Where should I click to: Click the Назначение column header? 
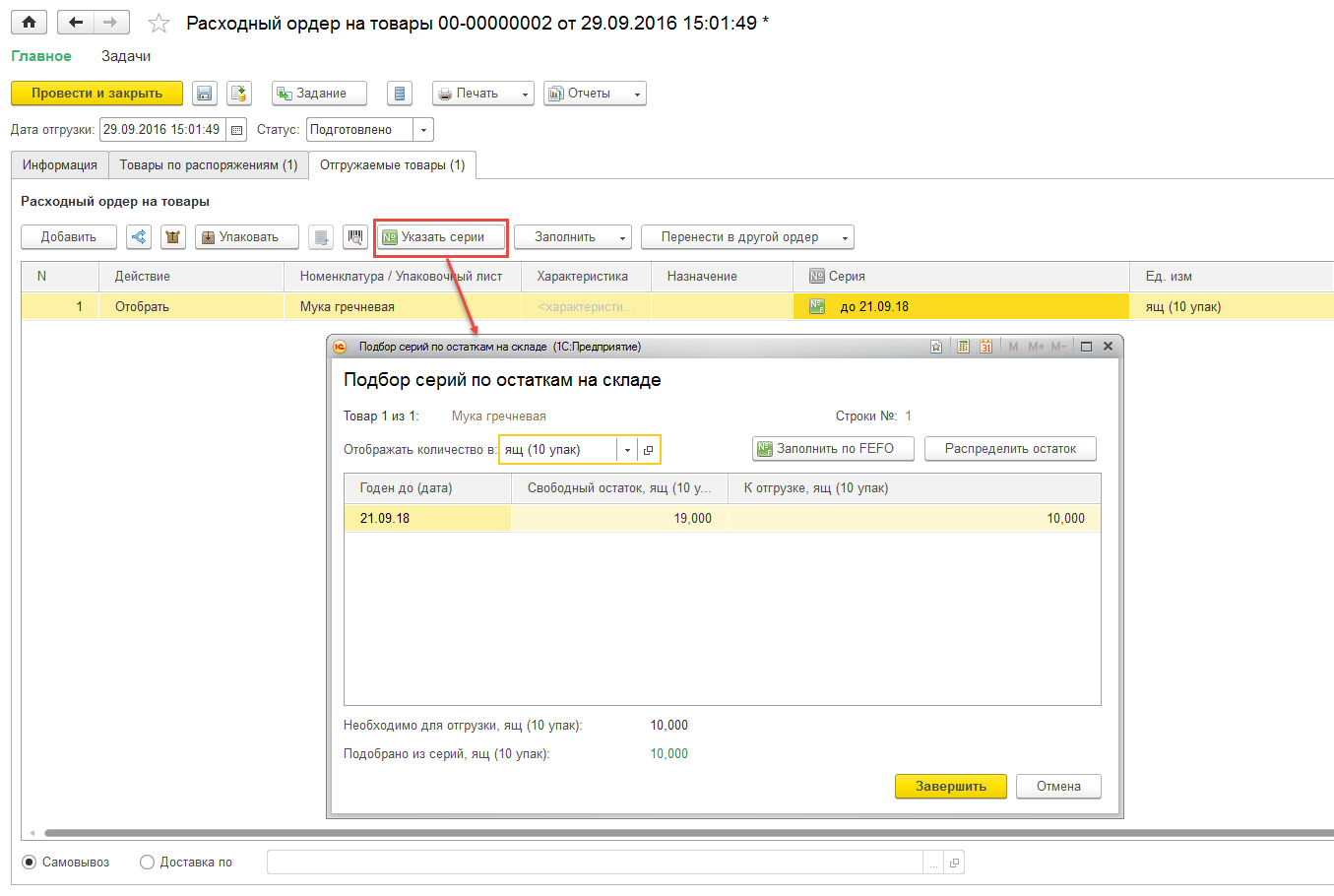pos(723,277)
